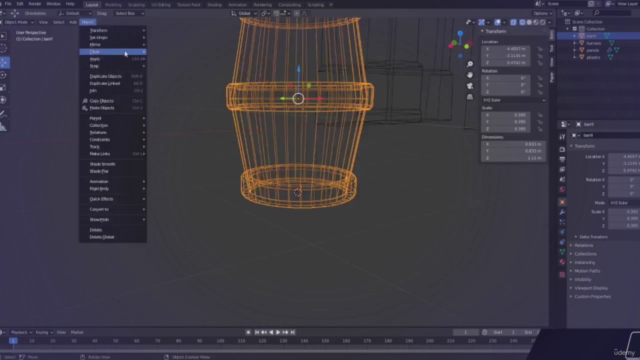Open World properties tab icon

pos(562,190)
